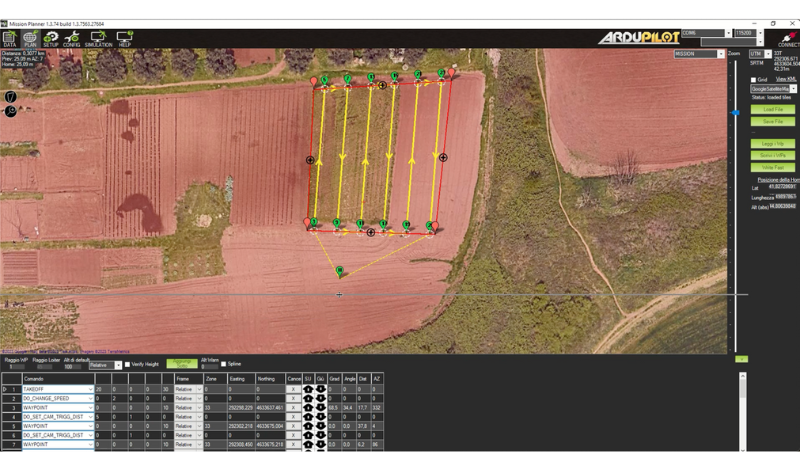Open the SIMULATION screen
The width and height of the screenshot is (800, 470).
[98, 39]
